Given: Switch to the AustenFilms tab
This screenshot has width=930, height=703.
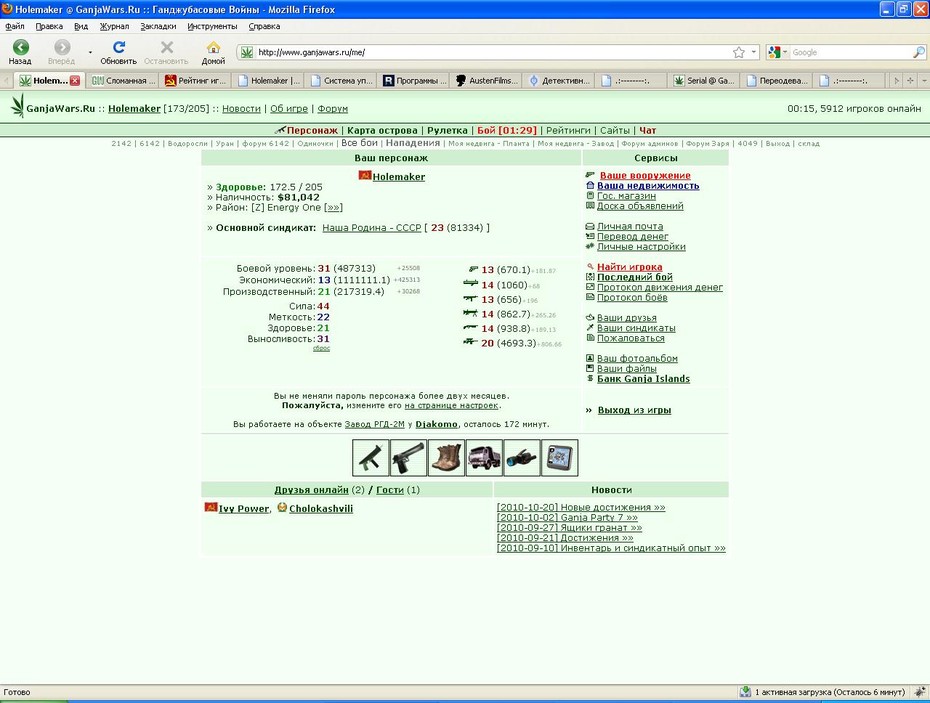Looking at the screenshot, I should coord(486,81).
